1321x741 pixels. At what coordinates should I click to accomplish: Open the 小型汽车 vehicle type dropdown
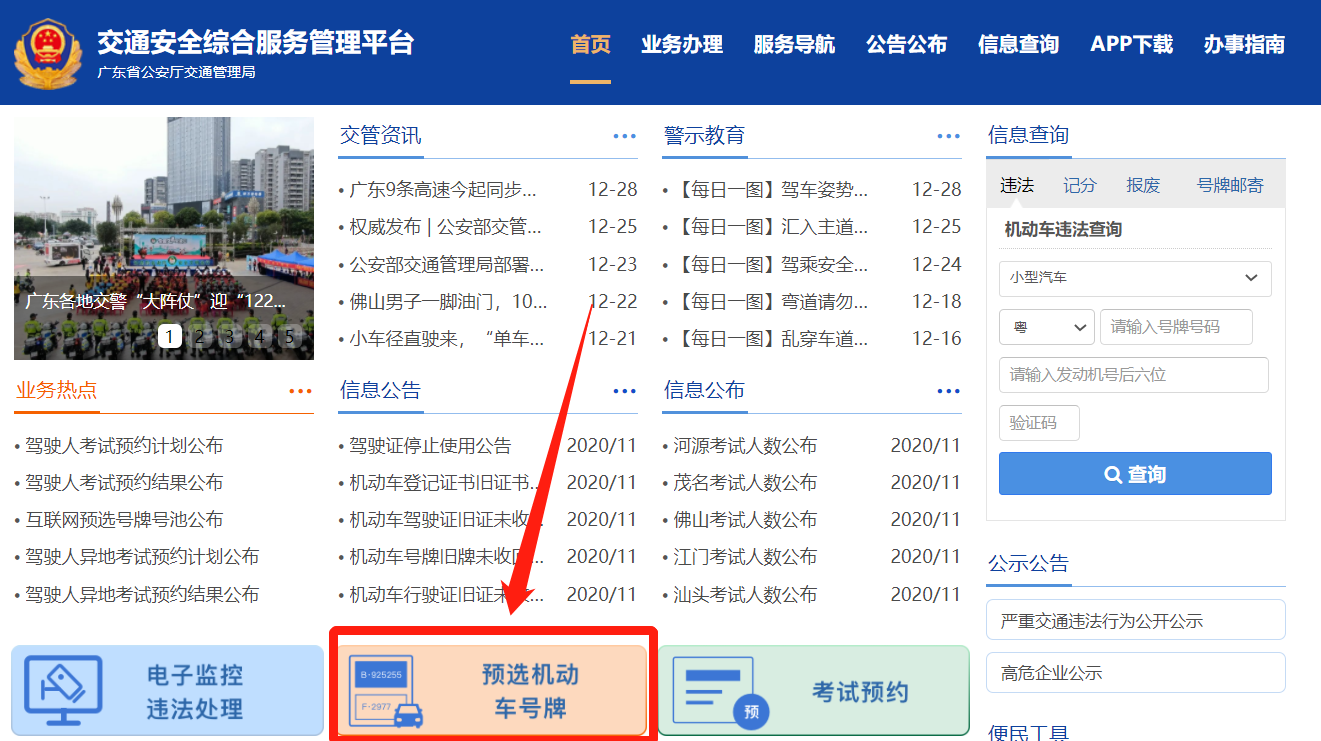pyautogui.click(x=1134, y=278)
